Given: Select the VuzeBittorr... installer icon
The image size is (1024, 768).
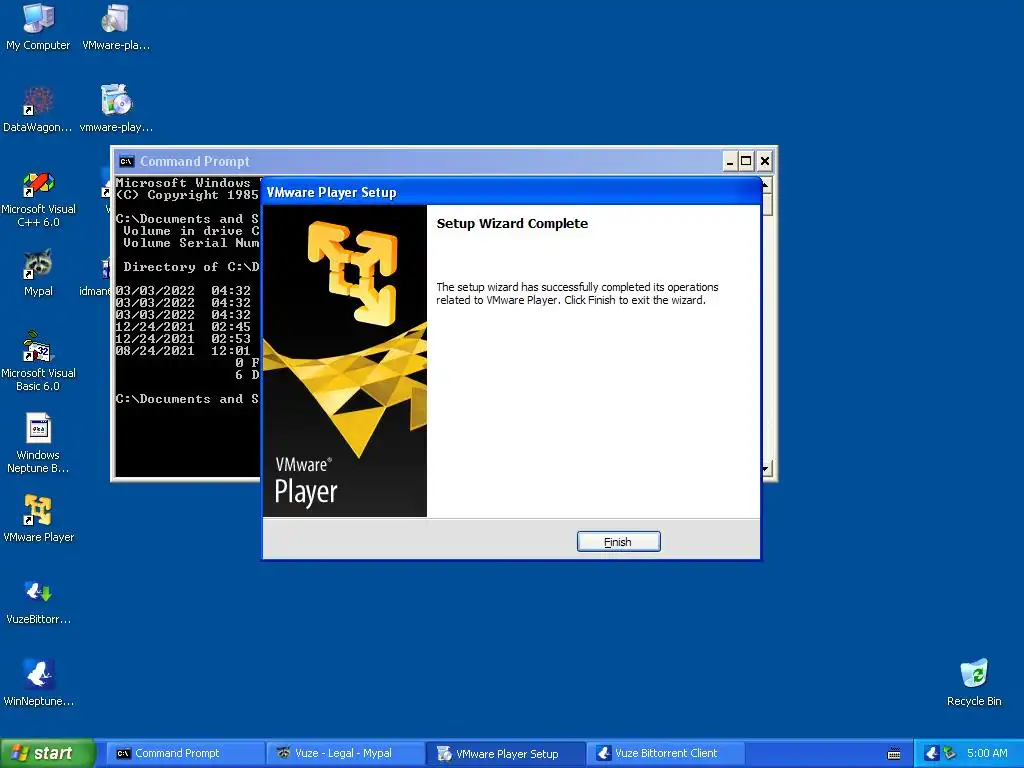Looking at the screenshot, I should click(x=38, y=601).
